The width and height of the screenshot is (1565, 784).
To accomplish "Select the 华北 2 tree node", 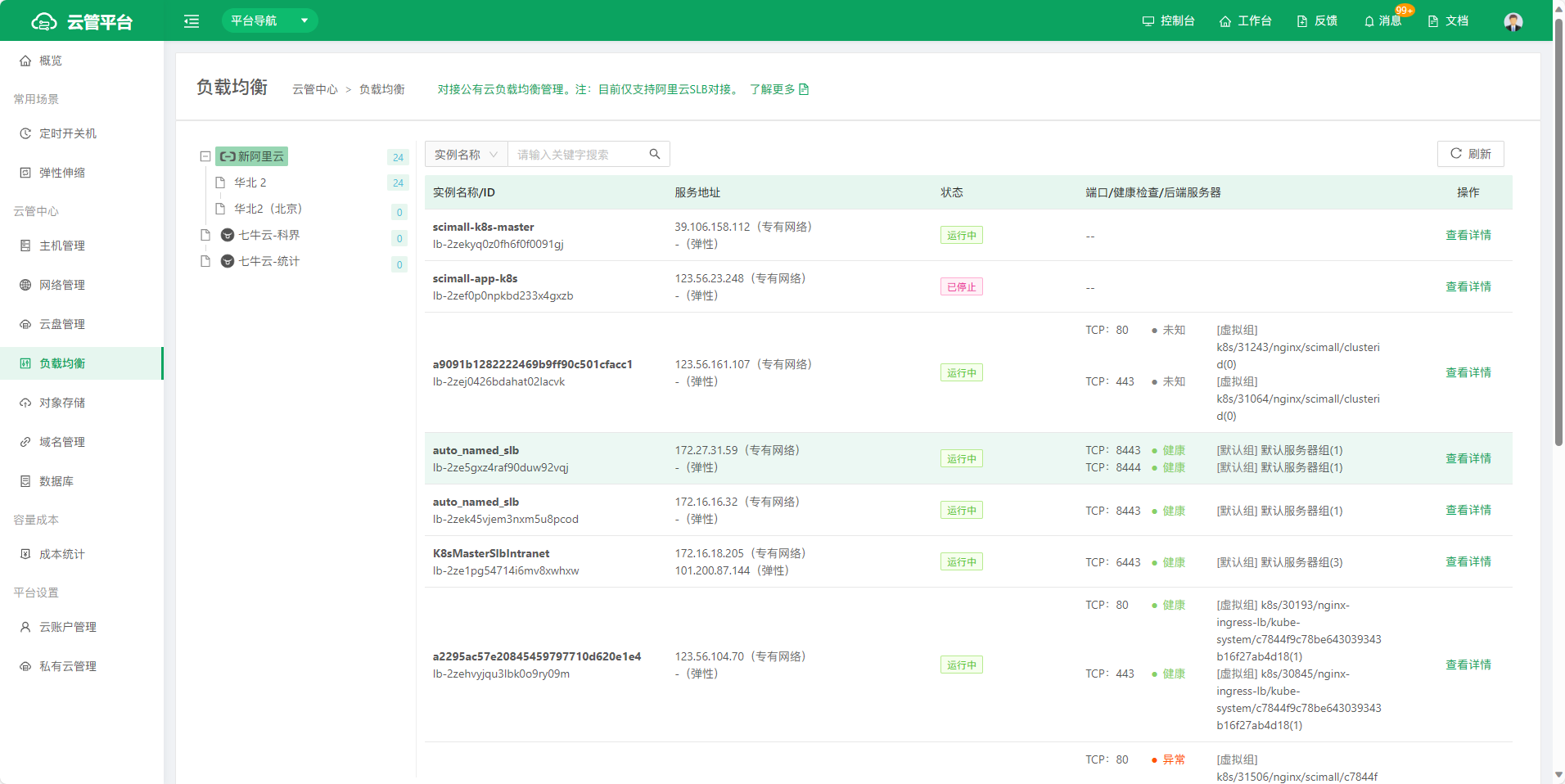I will coord(250,182).
